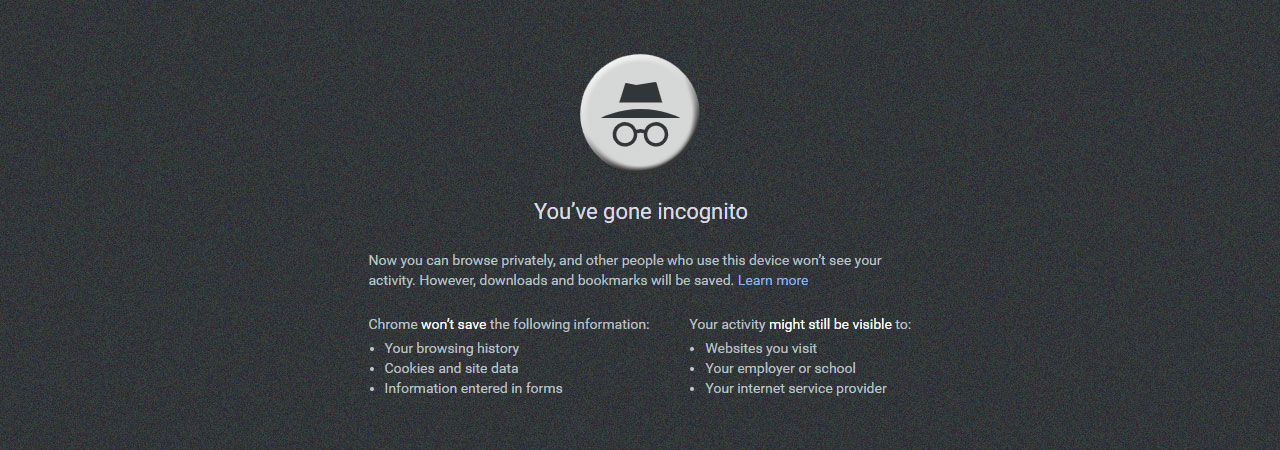The image size is (1280, 450).
Task: Open the Learn more link
Action: click(773, 280)
